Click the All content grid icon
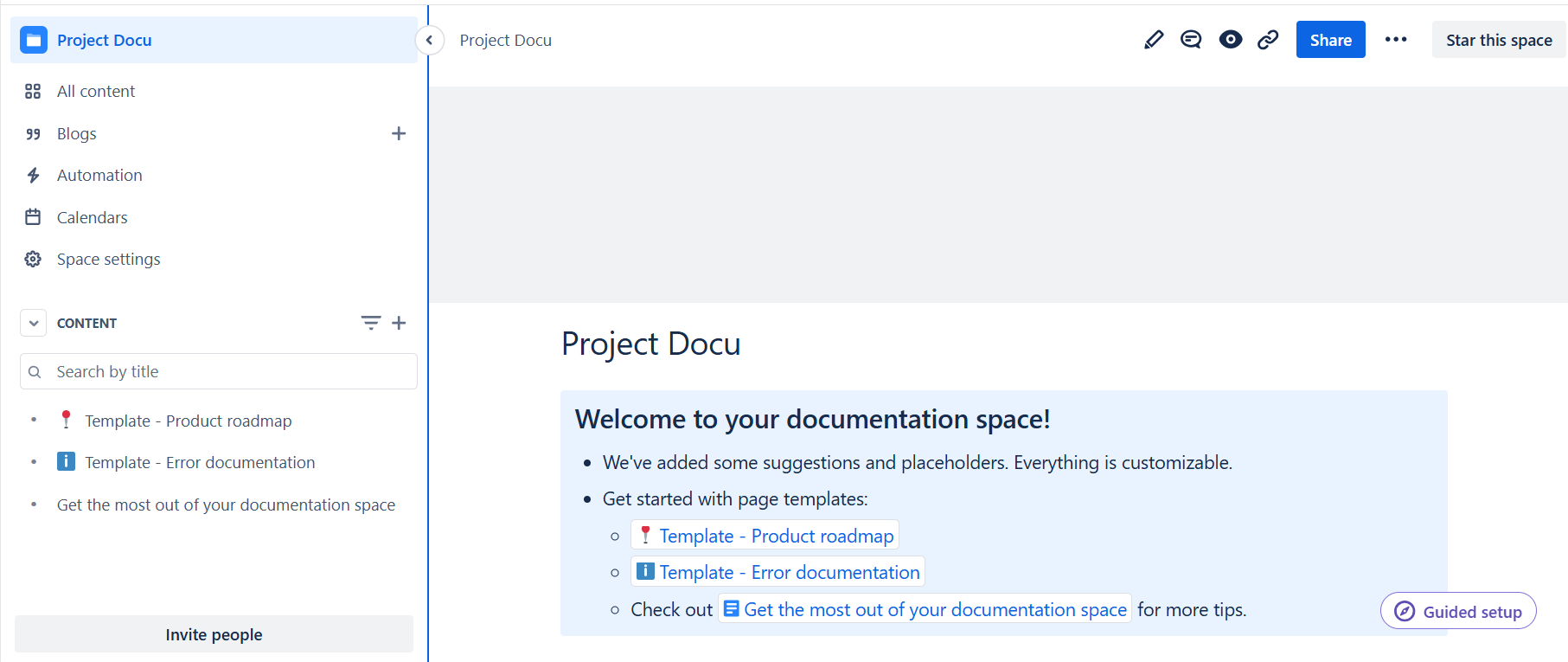Viewport: 1568px width, 662px height. click(33, 91)
